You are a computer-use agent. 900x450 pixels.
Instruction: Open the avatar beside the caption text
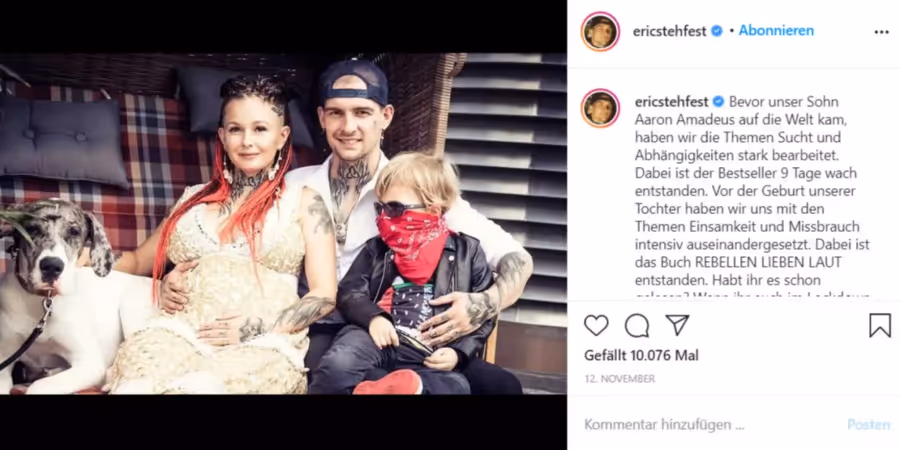point(600,108)
